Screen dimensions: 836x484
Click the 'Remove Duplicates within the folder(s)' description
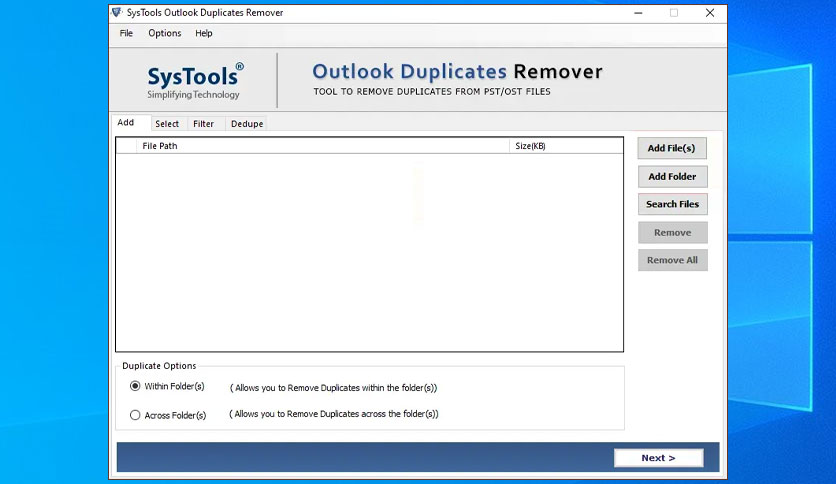333,388
